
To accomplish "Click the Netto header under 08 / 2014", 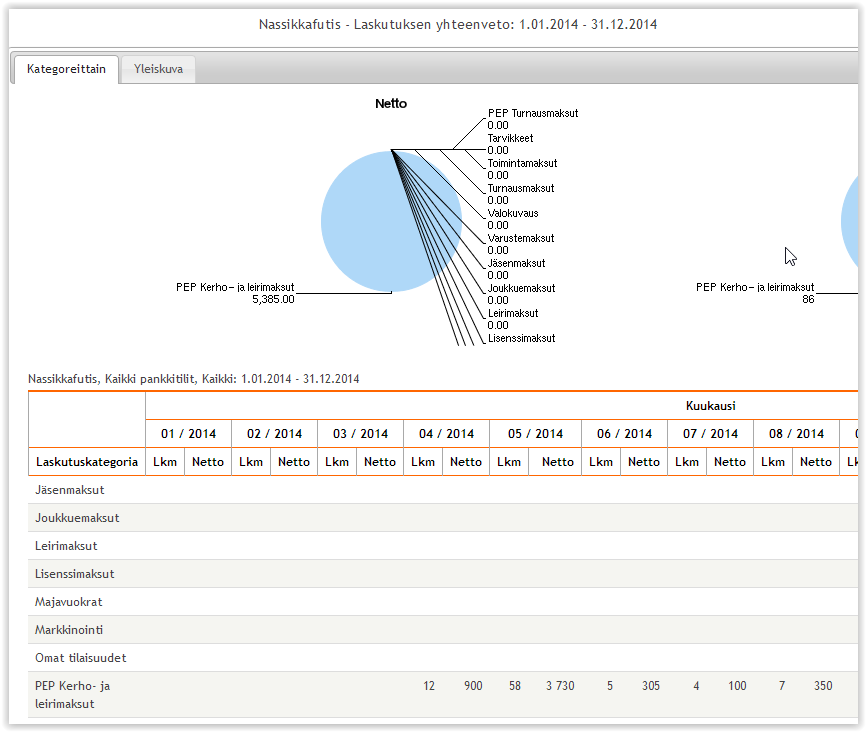I will [x=816, y=462].
